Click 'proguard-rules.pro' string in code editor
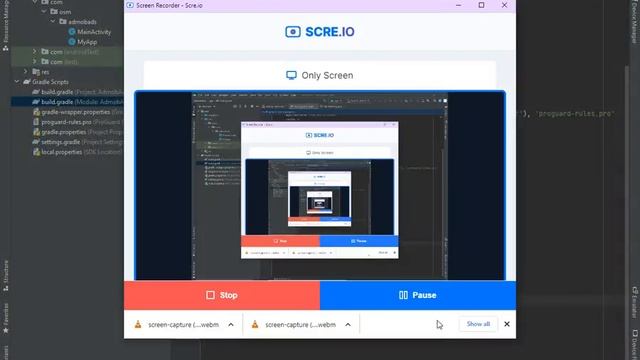The width and height of the screenshot is (640, 360). [x=575, y=114]
